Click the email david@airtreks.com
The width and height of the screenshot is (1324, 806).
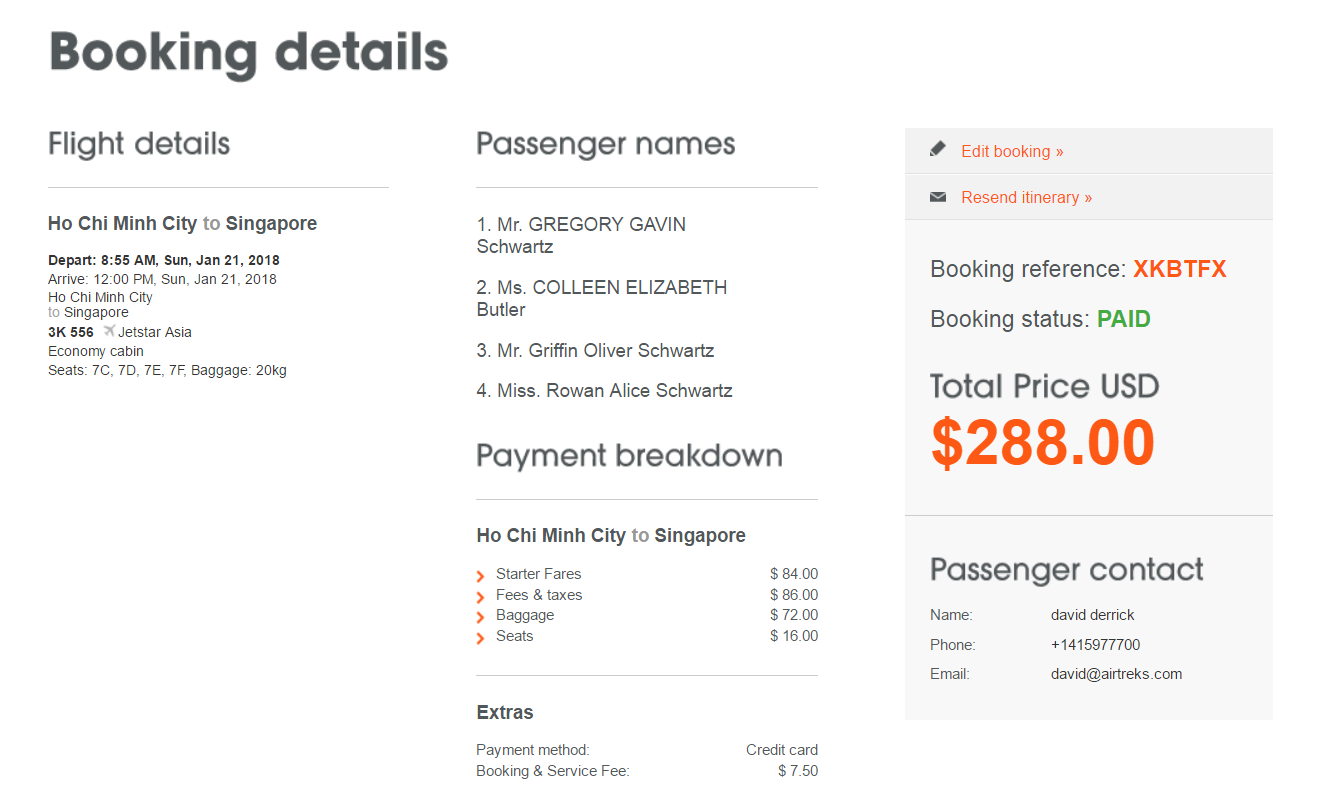point(1116,674)
